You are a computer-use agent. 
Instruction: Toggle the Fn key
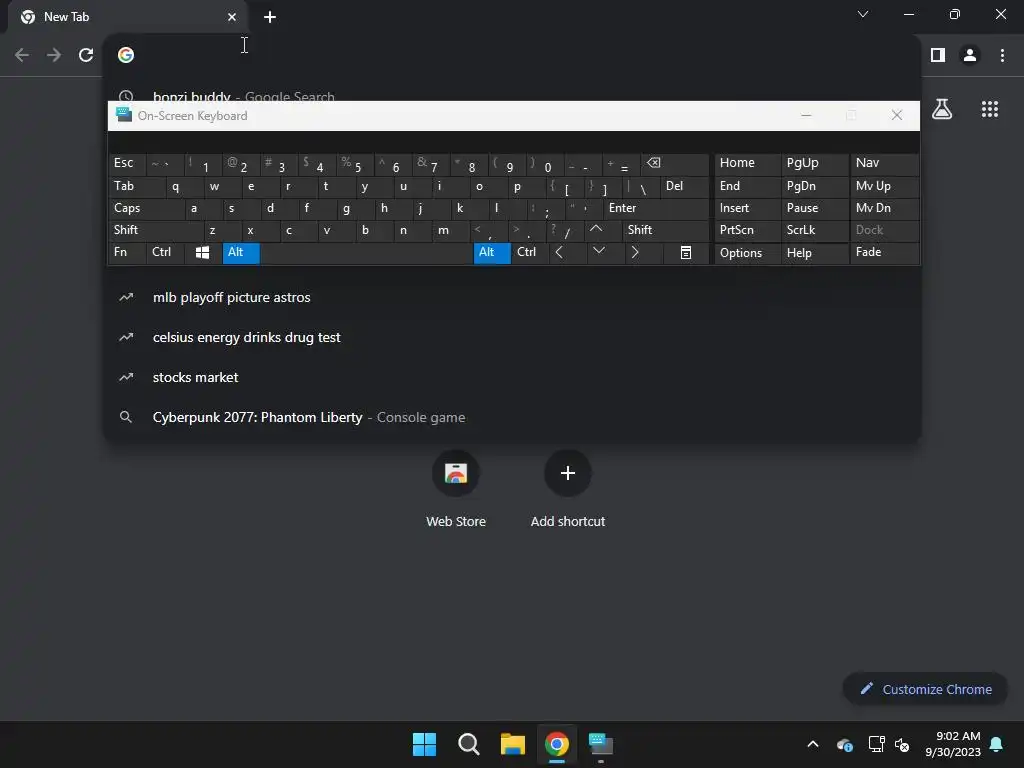point(127,253)
